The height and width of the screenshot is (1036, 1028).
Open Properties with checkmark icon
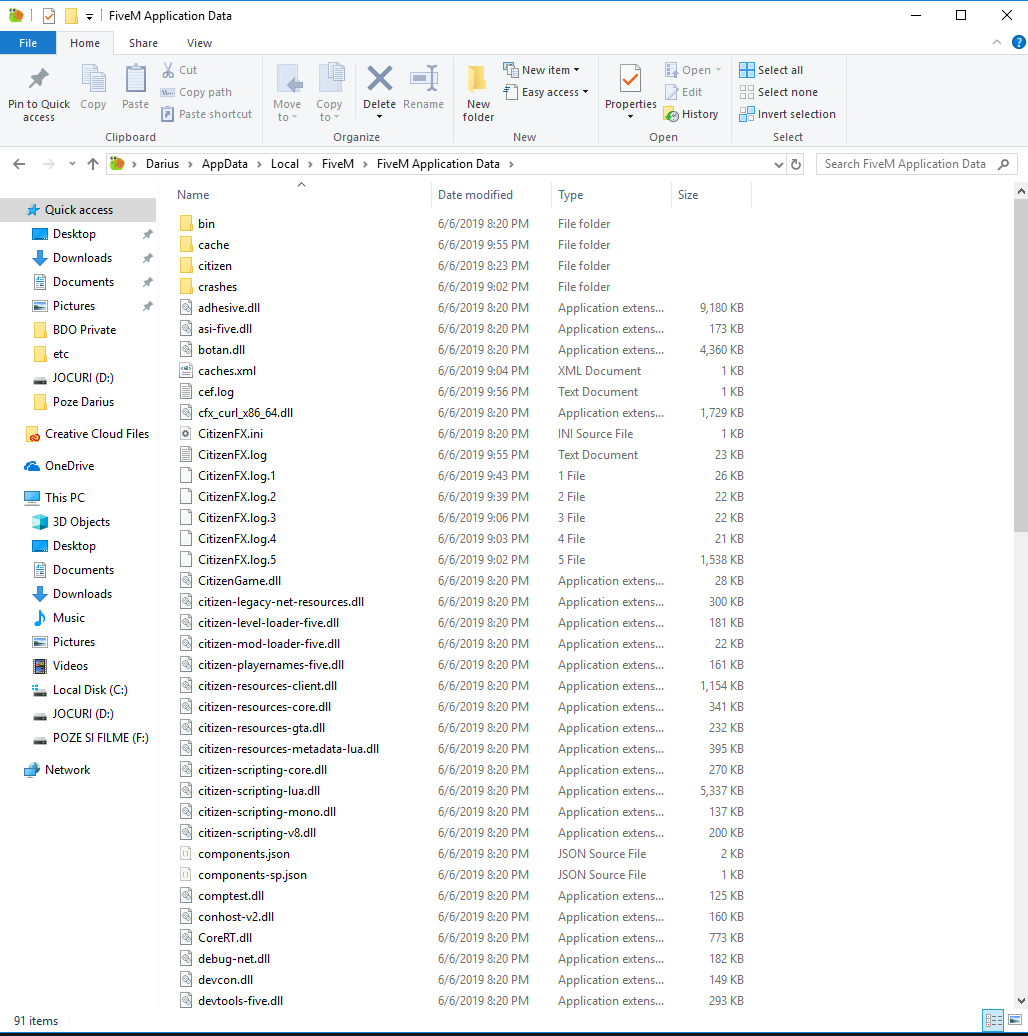point(630,79)
